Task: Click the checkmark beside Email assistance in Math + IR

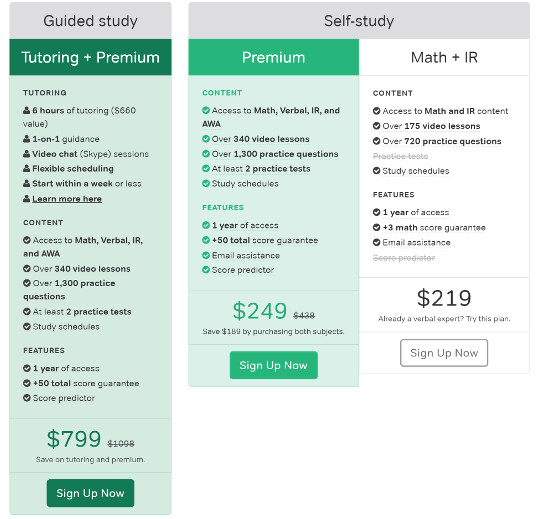Action: point(376,242)
